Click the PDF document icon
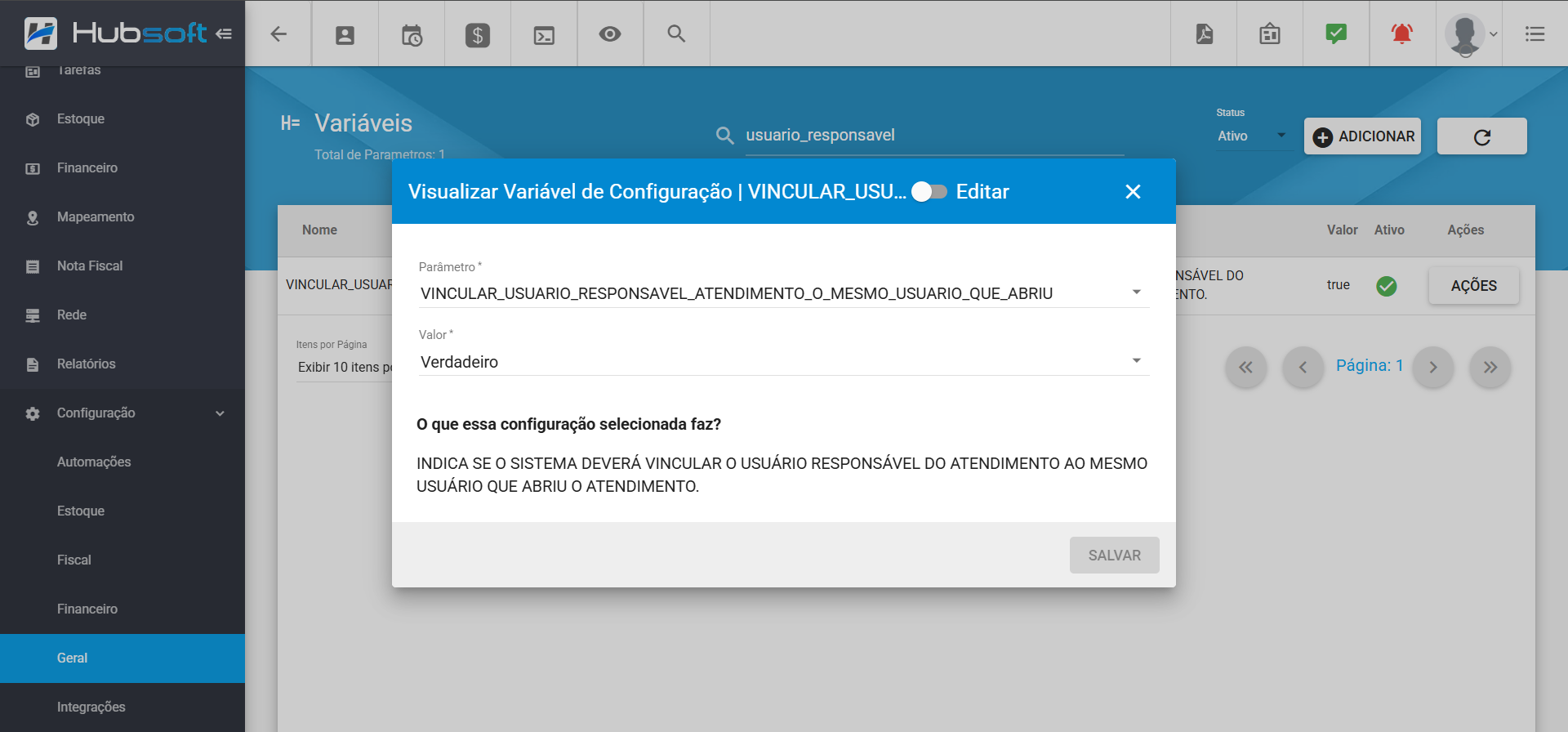This screenshot has height=732, width=1568. point(1204,34)
